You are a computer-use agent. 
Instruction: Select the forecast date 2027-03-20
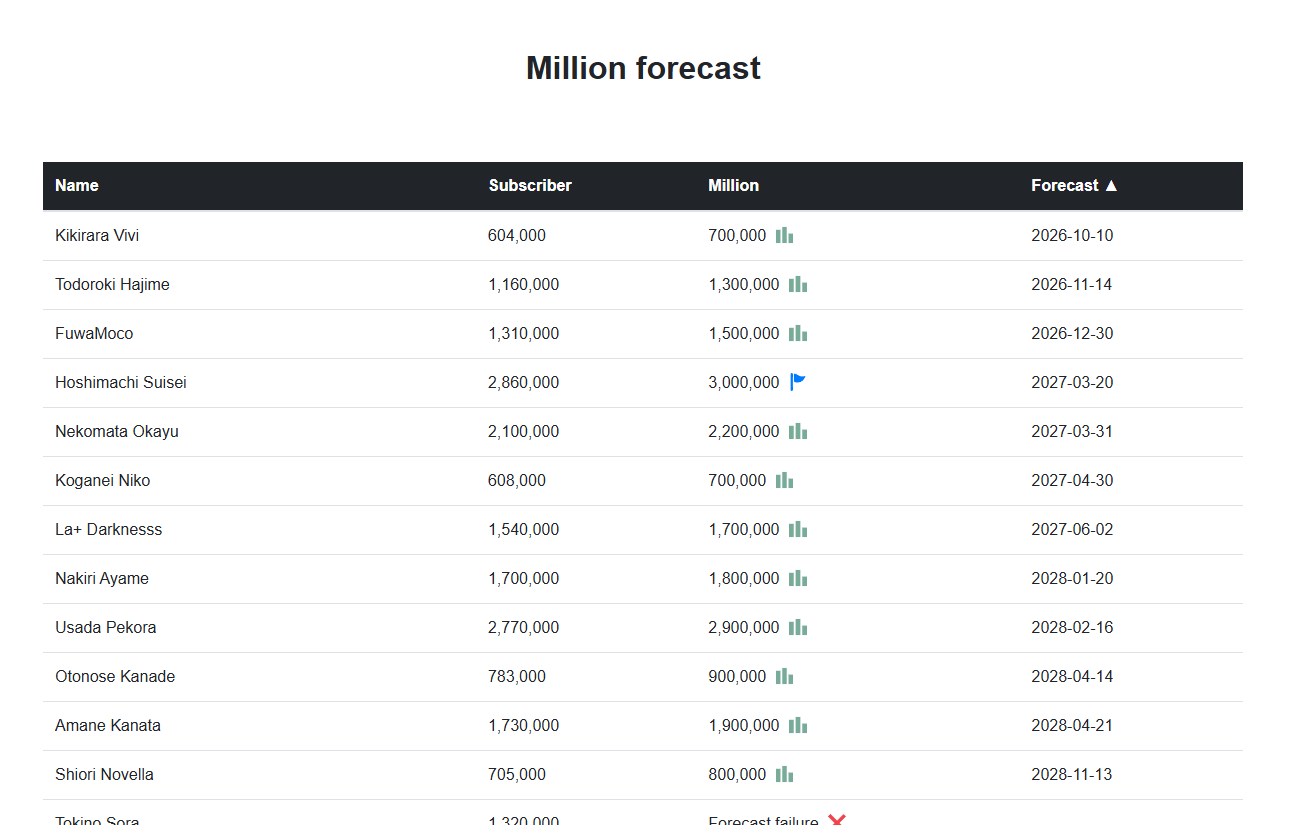(1072, 383)
